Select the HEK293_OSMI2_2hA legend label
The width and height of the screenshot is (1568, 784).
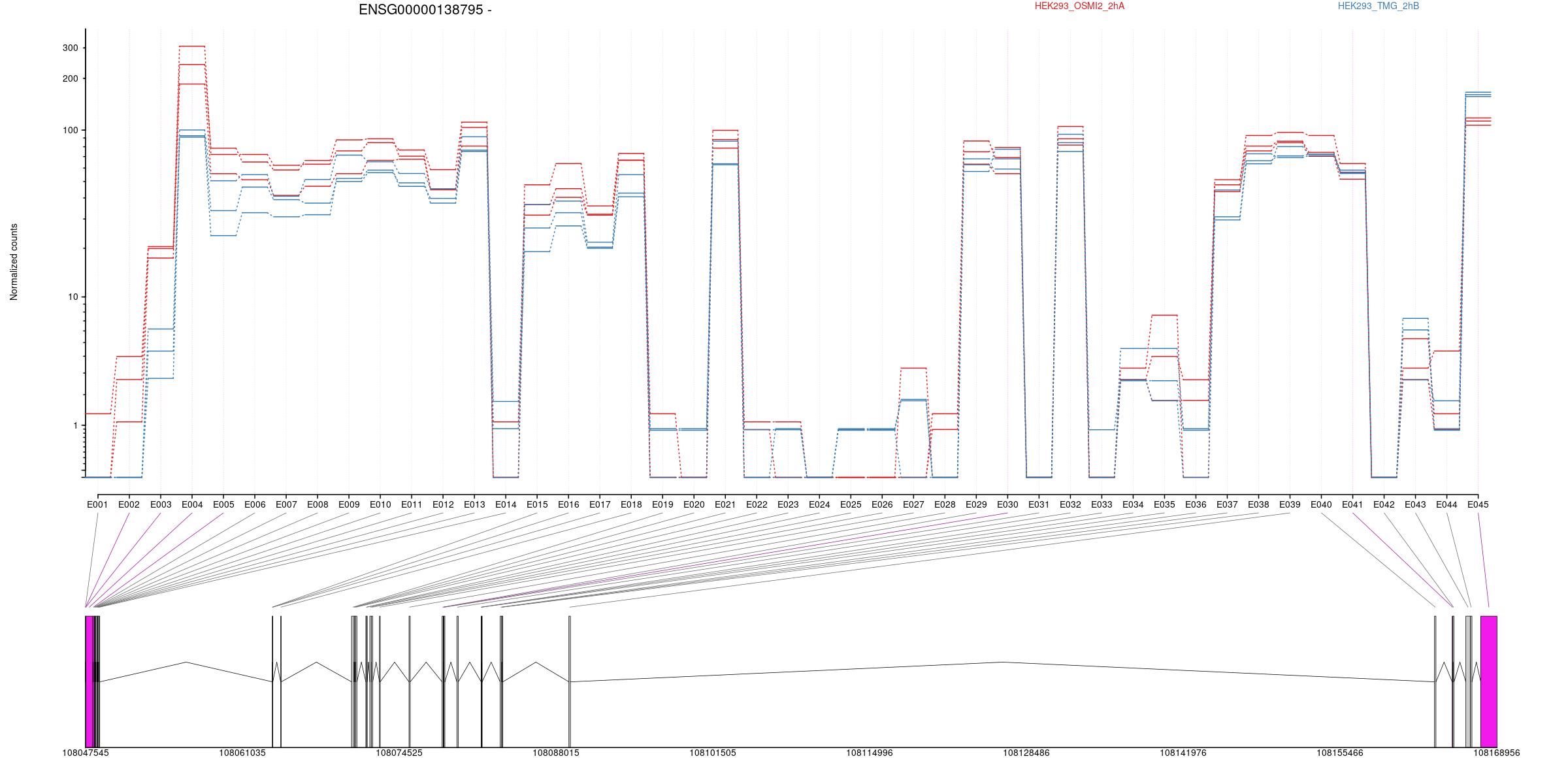[1079, 6]
